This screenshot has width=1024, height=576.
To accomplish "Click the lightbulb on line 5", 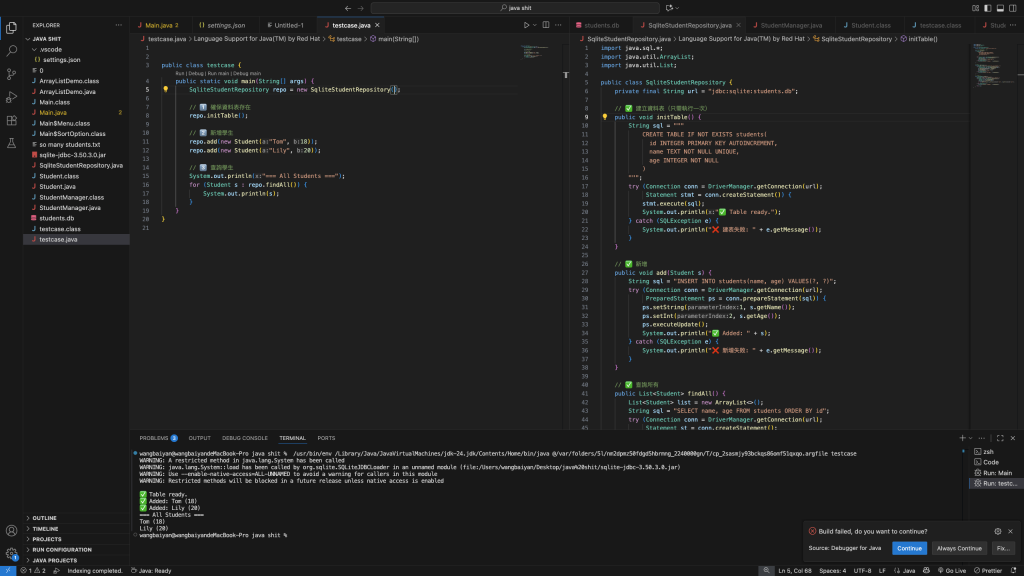I will coord(165,89).
